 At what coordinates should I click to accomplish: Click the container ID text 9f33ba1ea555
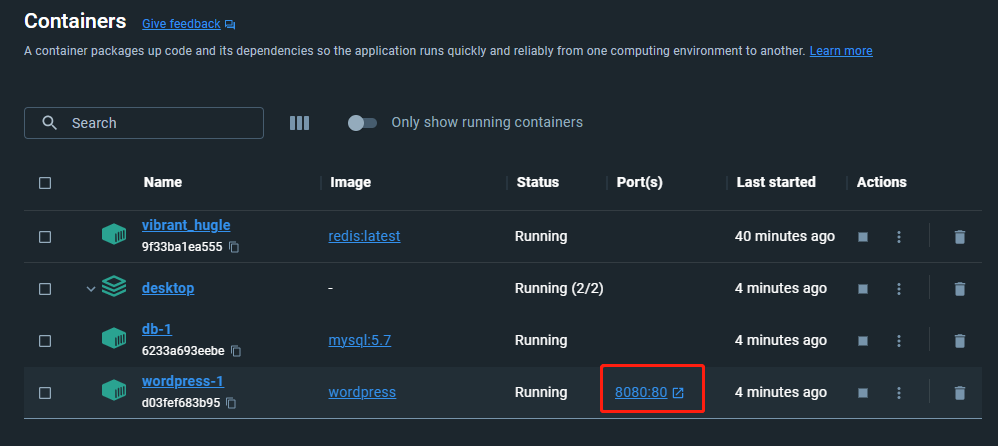pos(182,247)
